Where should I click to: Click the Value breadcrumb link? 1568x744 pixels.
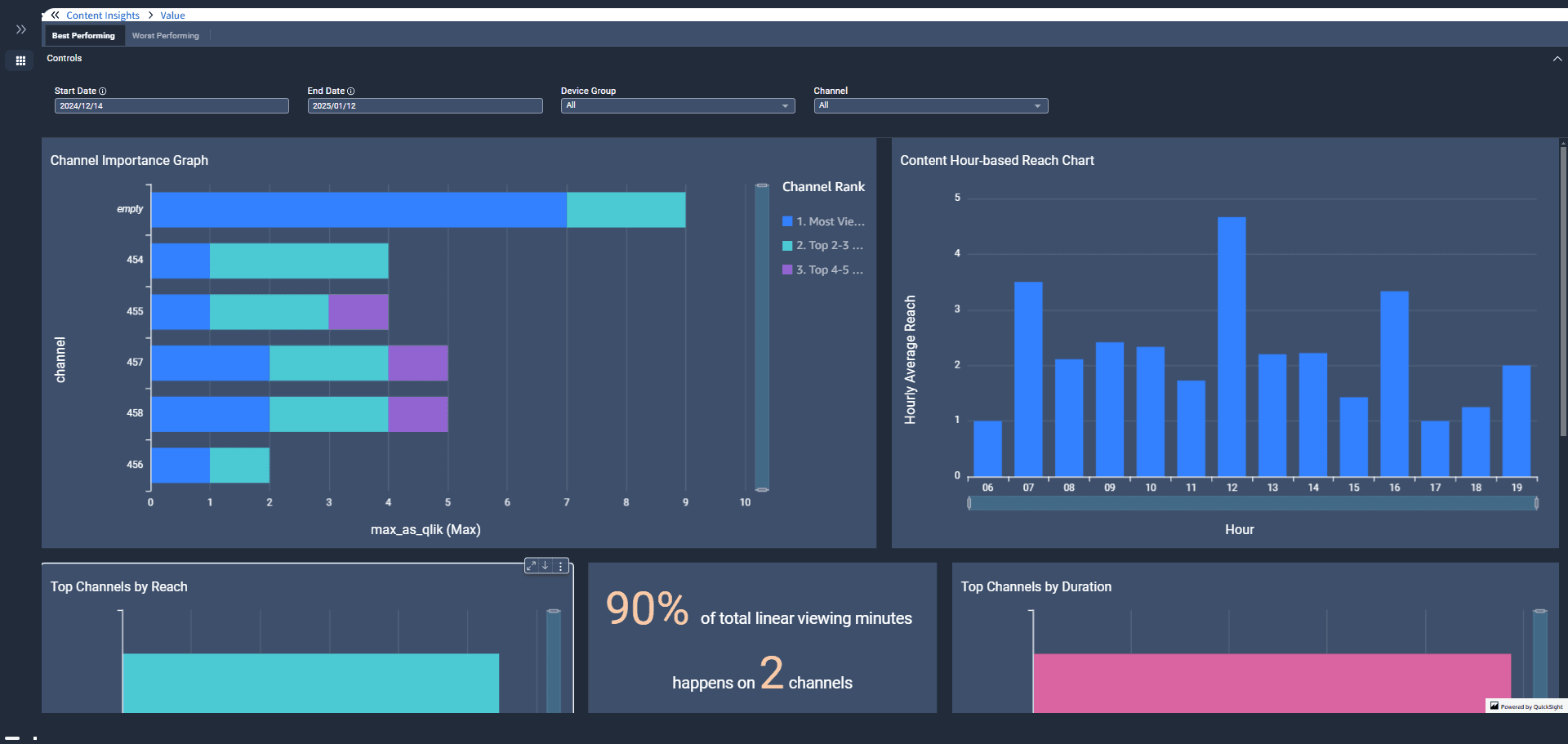172,16
